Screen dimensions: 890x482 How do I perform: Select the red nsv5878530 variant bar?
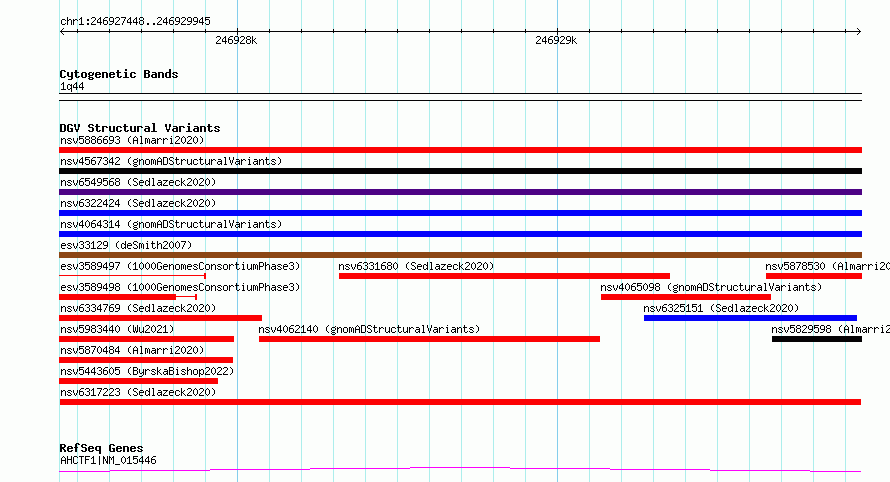coord(814,276)
